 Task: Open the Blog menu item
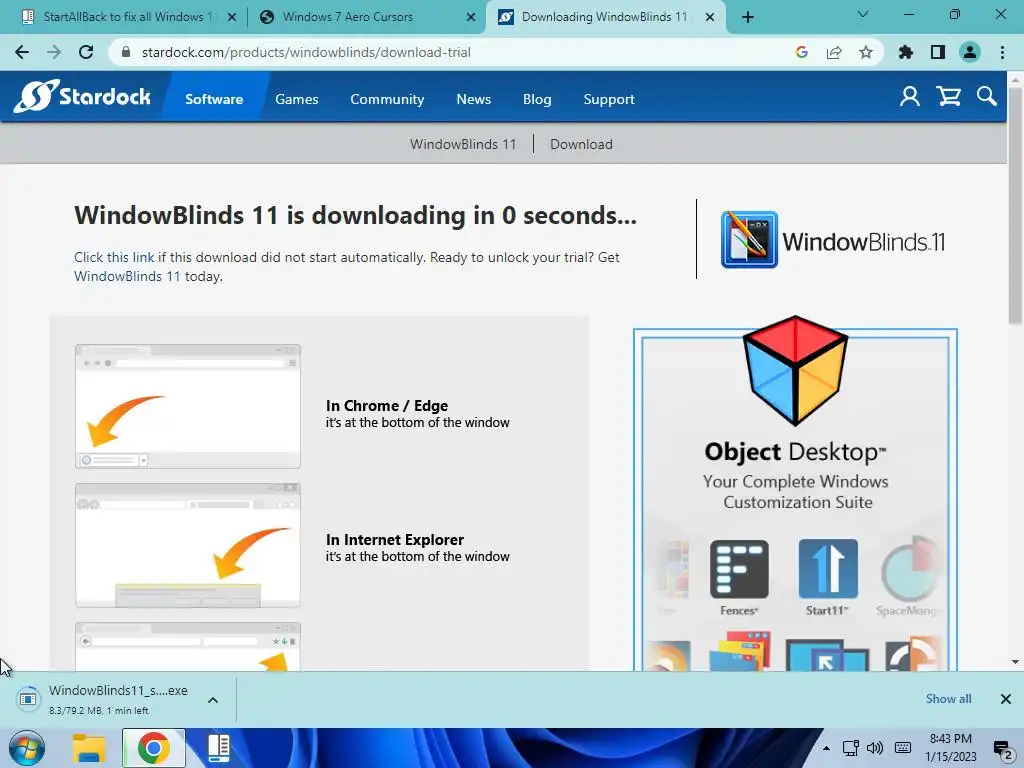(537, 99)
